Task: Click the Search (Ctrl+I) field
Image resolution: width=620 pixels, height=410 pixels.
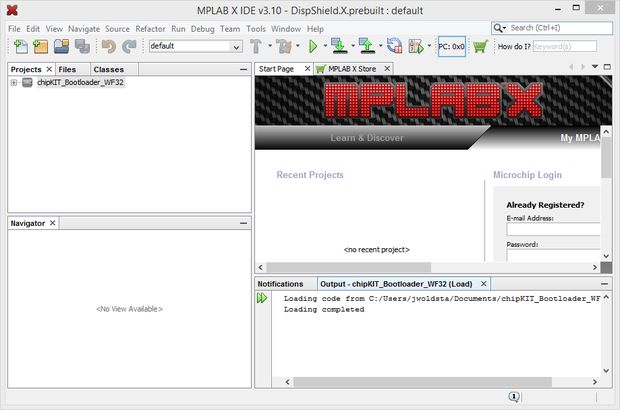Action: click(560, 28)
